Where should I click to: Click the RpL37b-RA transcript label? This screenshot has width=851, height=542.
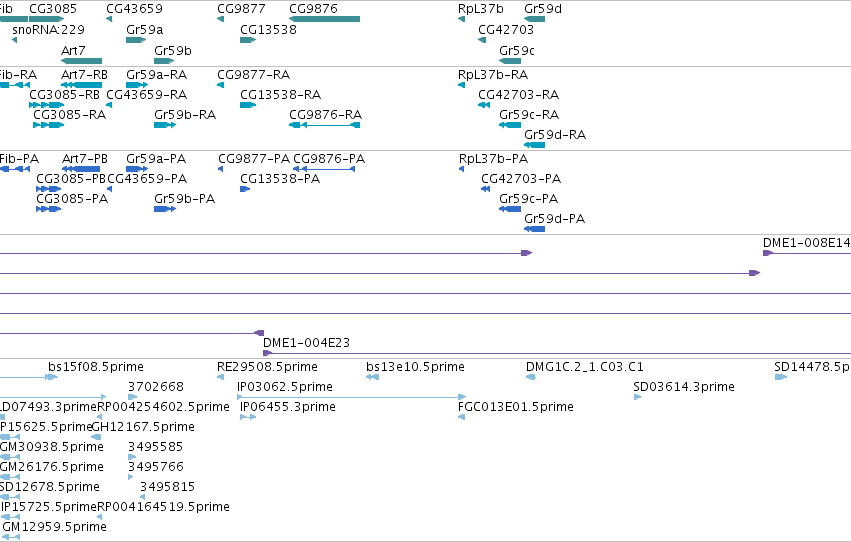[x=493, y=74]
